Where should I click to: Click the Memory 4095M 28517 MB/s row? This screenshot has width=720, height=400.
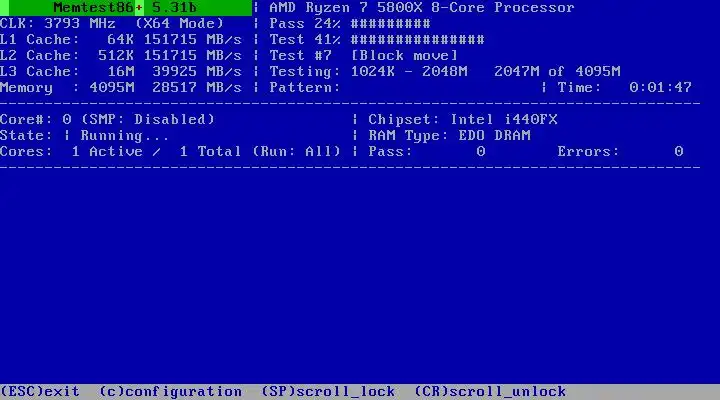(121, 88)
